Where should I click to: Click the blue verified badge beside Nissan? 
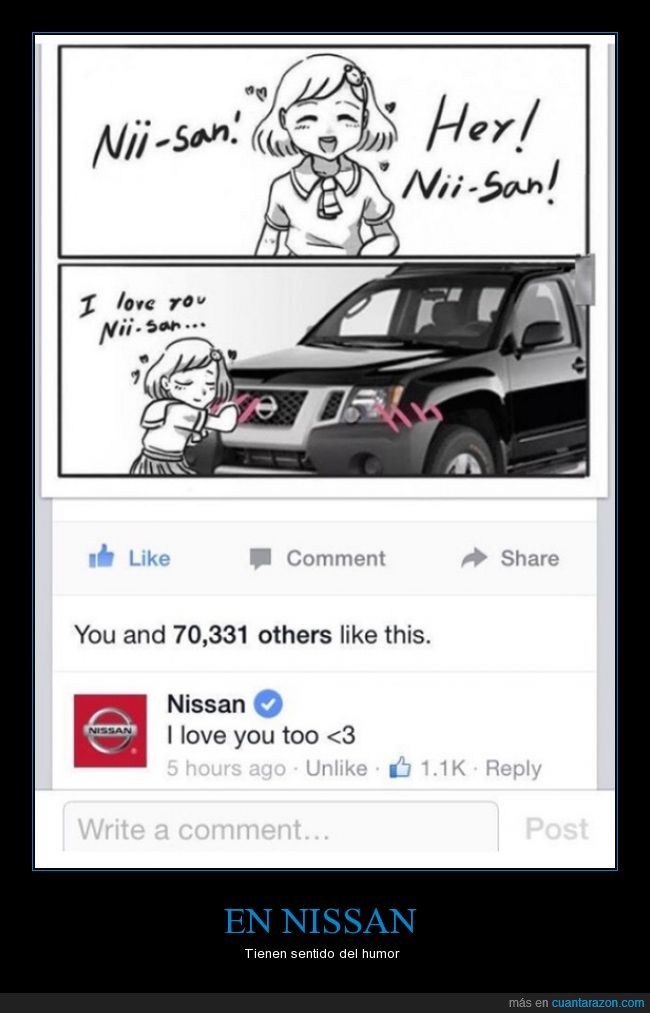[267, 704]
